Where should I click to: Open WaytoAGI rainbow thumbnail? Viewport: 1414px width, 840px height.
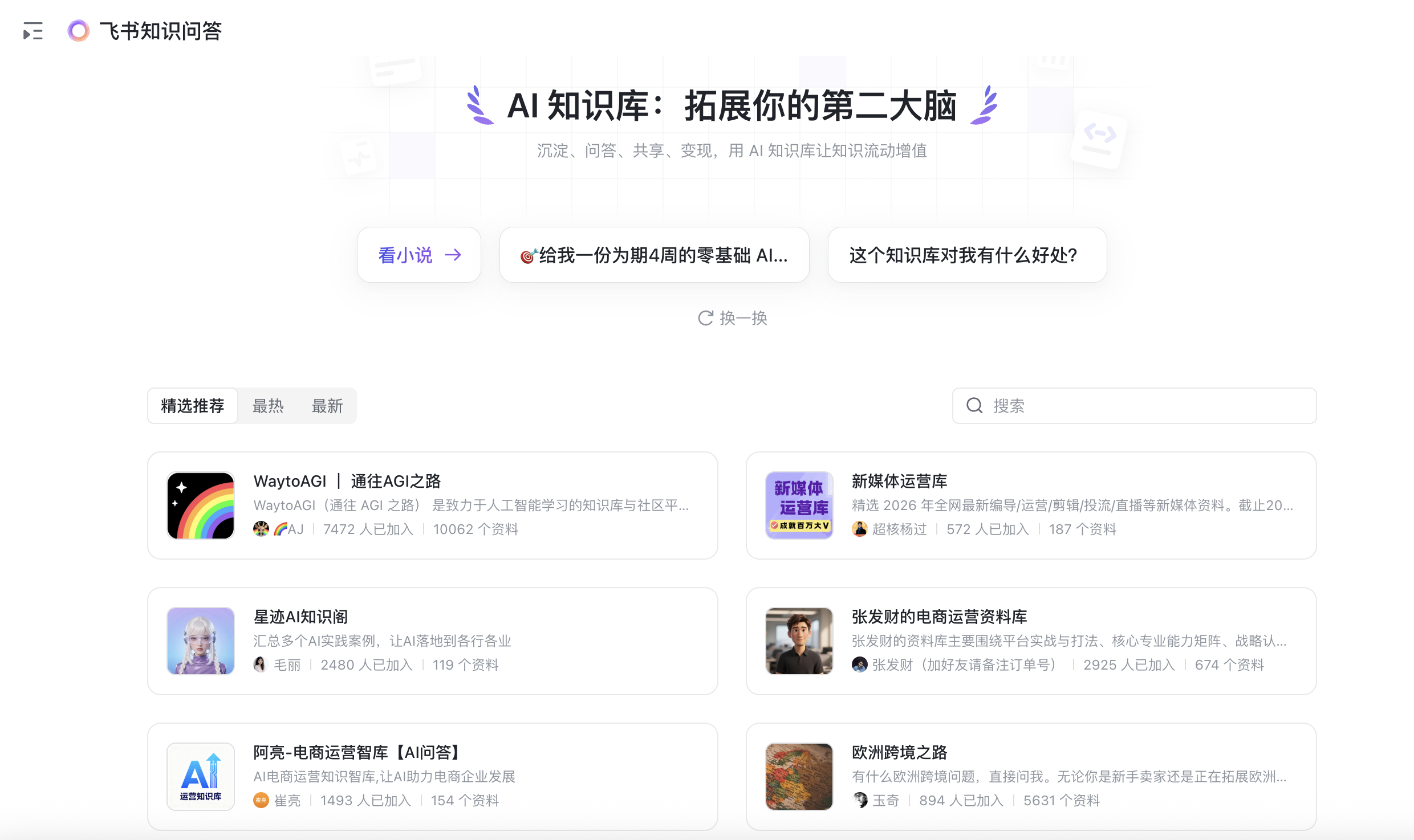click(x=201, y=505)
